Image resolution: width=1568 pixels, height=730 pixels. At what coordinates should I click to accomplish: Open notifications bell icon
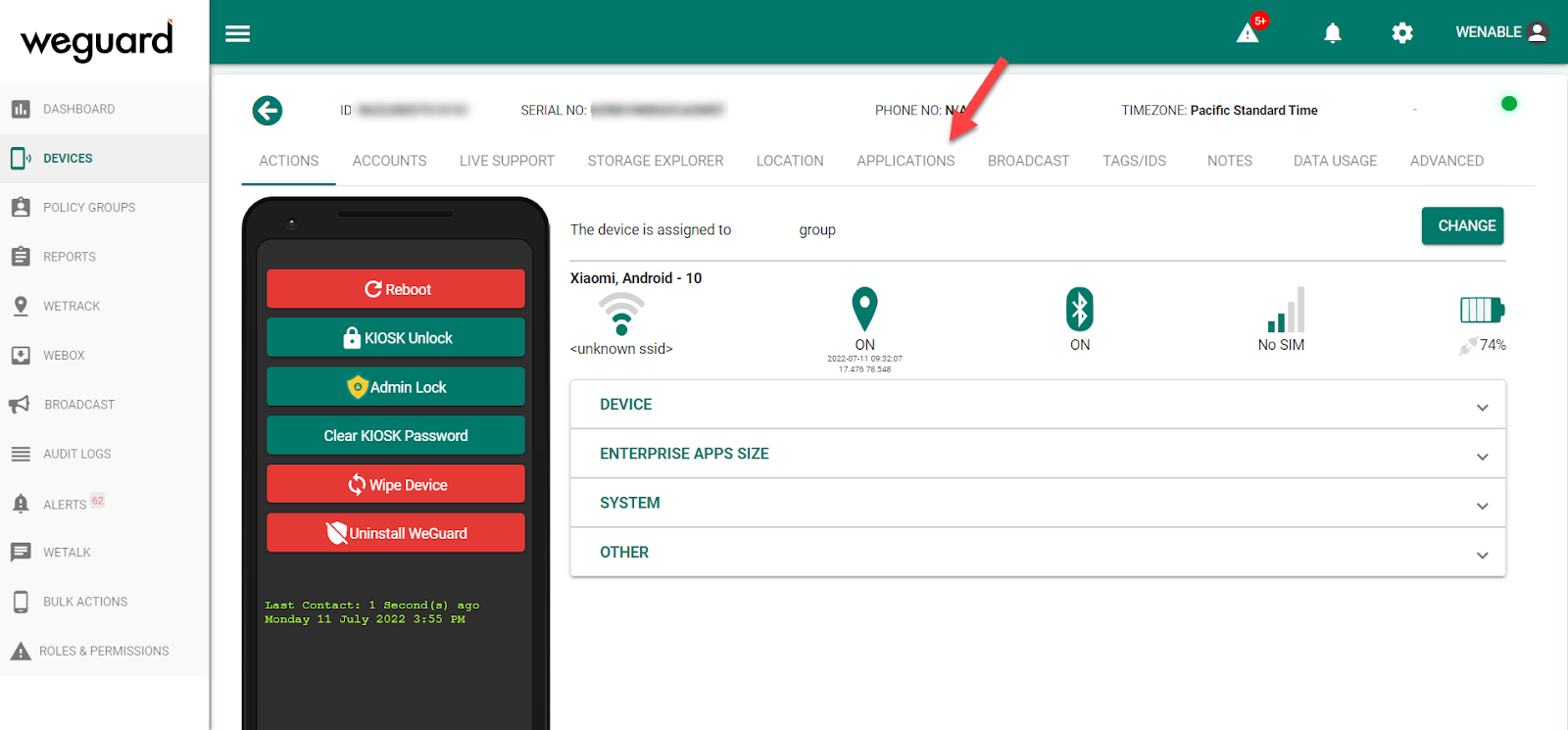tap(1333, 33)
